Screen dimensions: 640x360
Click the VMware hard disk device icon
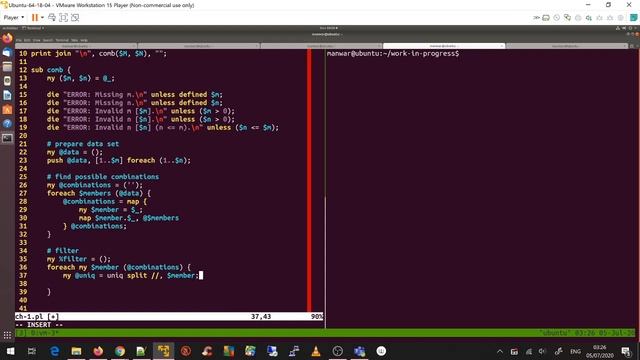[546, 18]
